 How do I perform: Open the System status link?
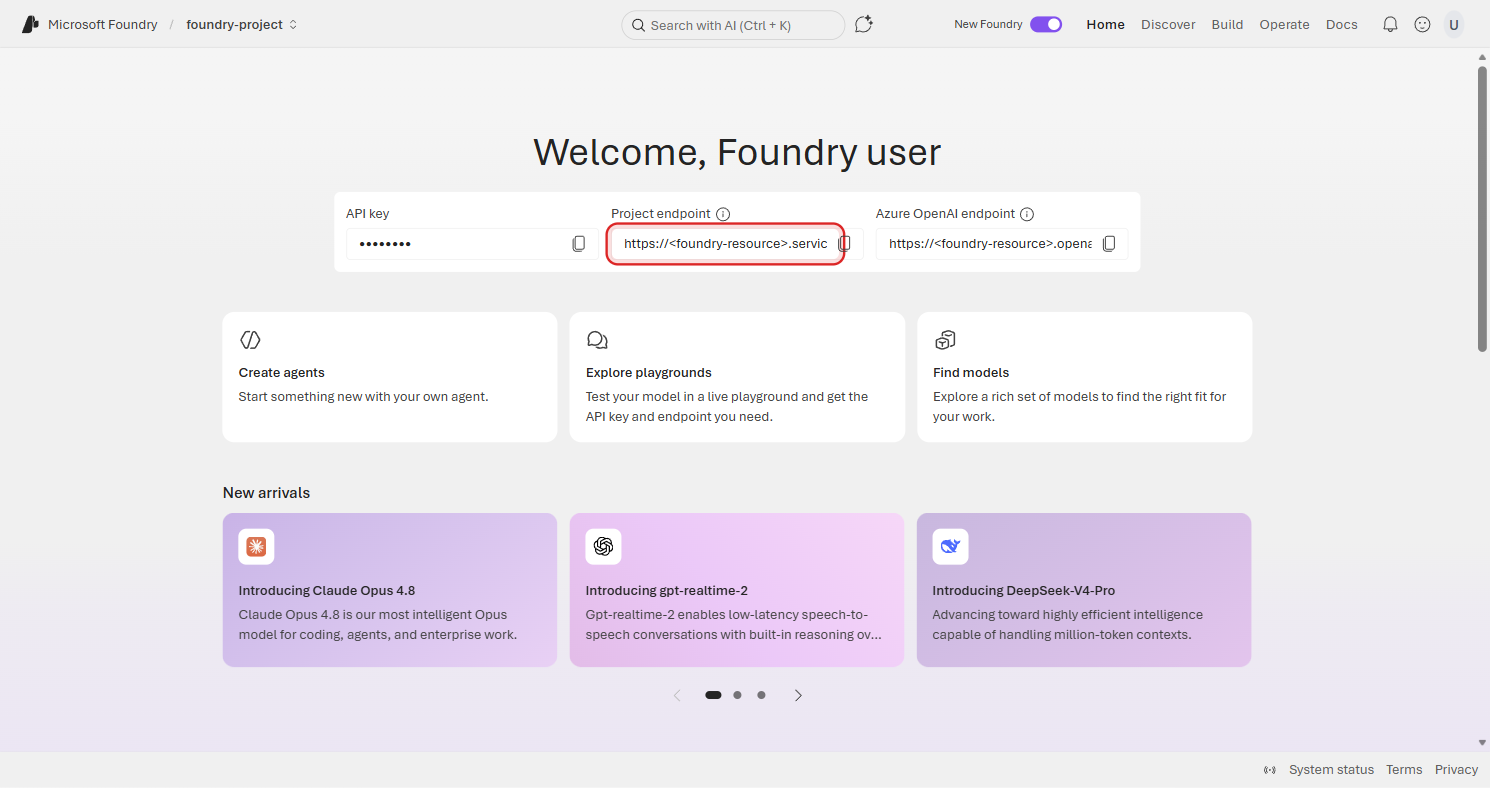coord(1331,770)
